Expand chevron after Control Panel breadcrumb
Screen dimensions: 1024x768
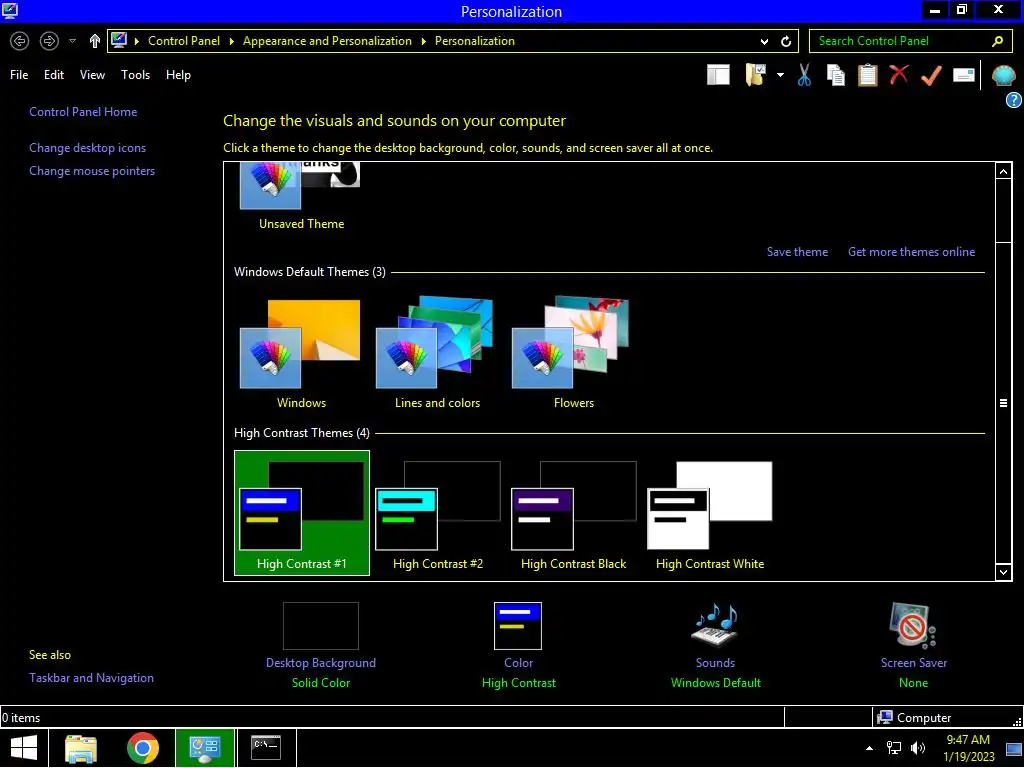click(231, 41)
